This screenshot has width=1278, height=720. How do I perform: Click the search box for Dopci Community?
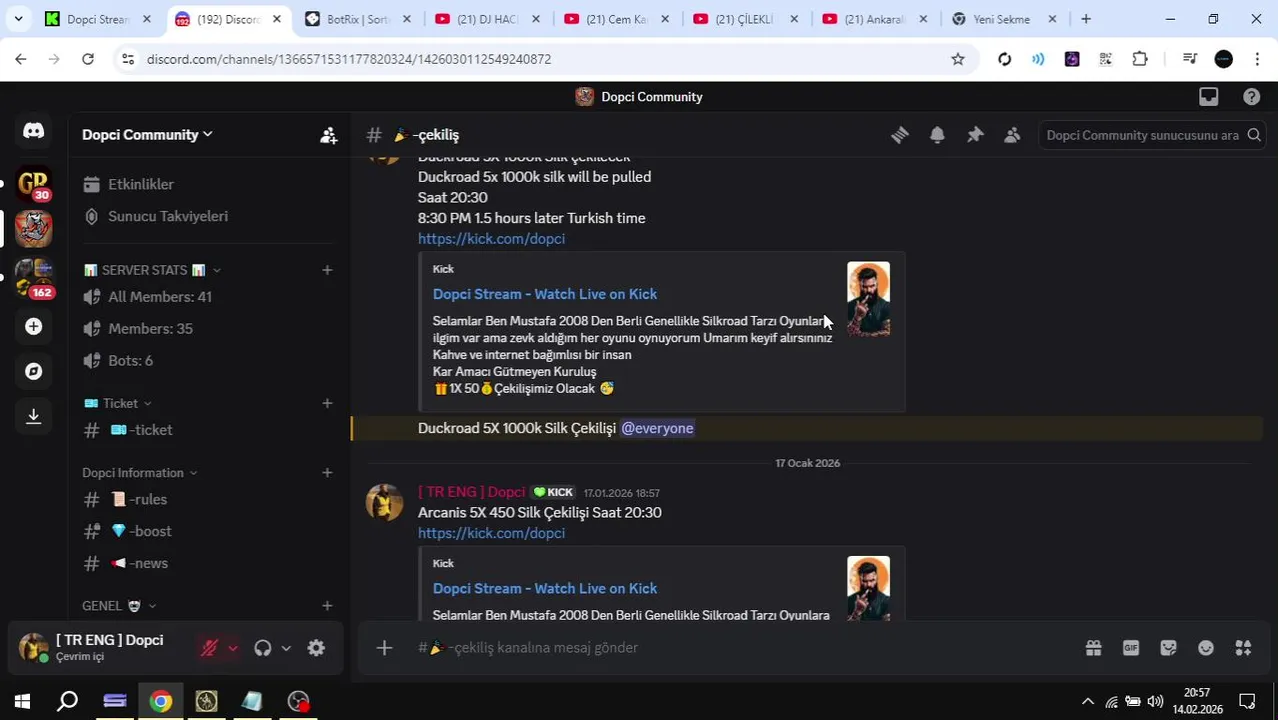1150,135
